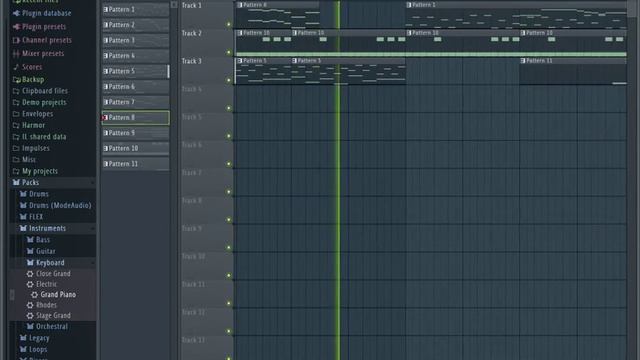Image resolution: width=640 pixels, height=360 pixels.
Task: Click the Clipboard files folder icon
Action: pyautogui.click(x=16, y=91)
